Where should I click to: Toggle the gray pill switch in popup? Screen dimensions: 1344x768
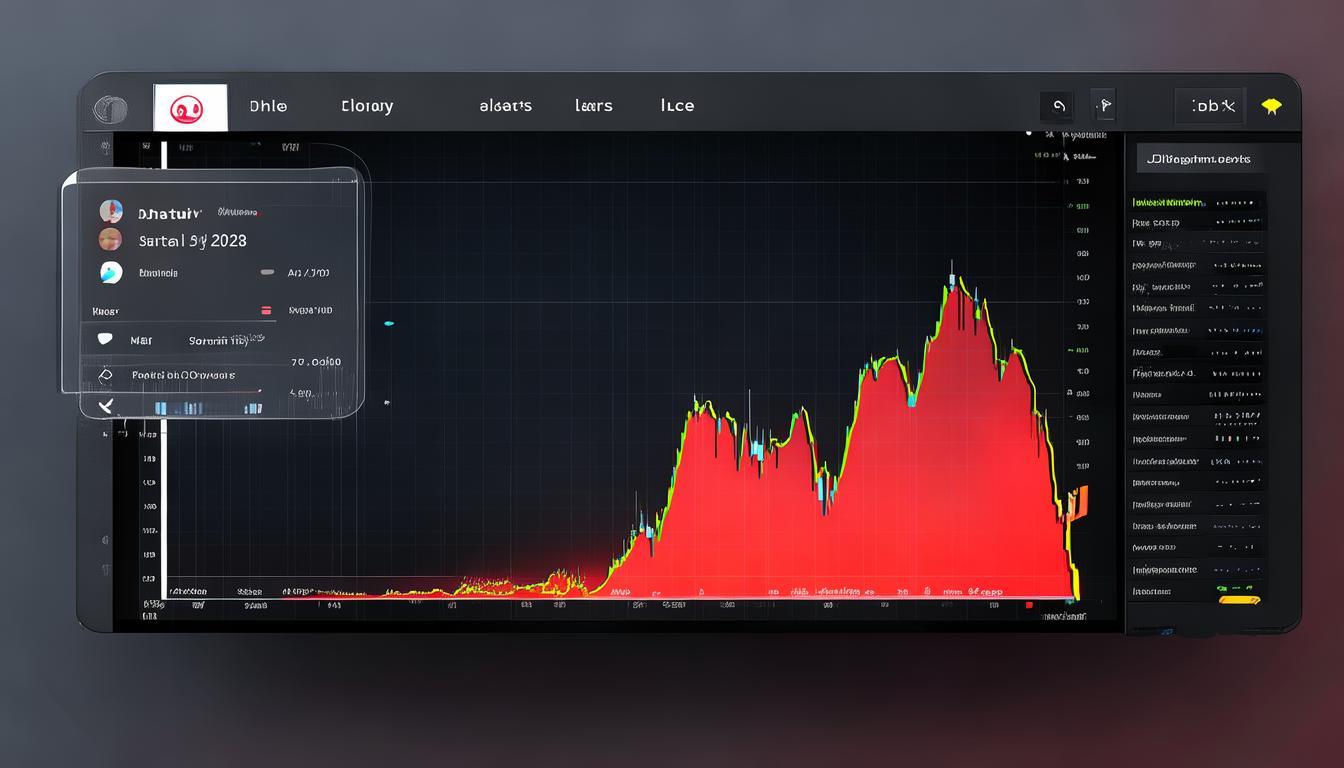click(x=267, y=272)
